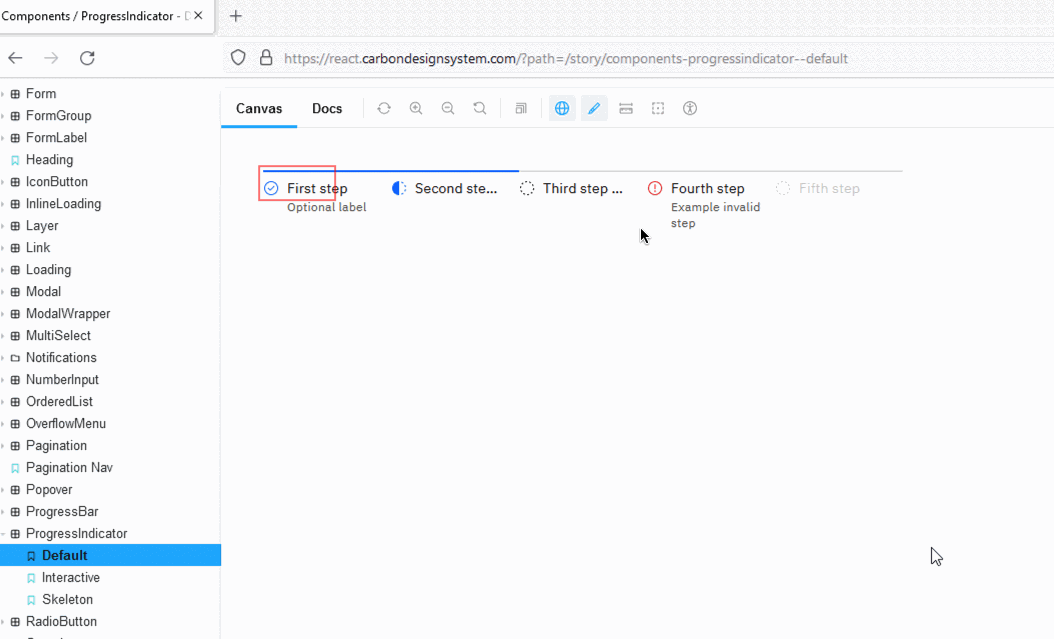Switch to the Docs tab
Viewport: 1054px width, 639px height.
327,108
